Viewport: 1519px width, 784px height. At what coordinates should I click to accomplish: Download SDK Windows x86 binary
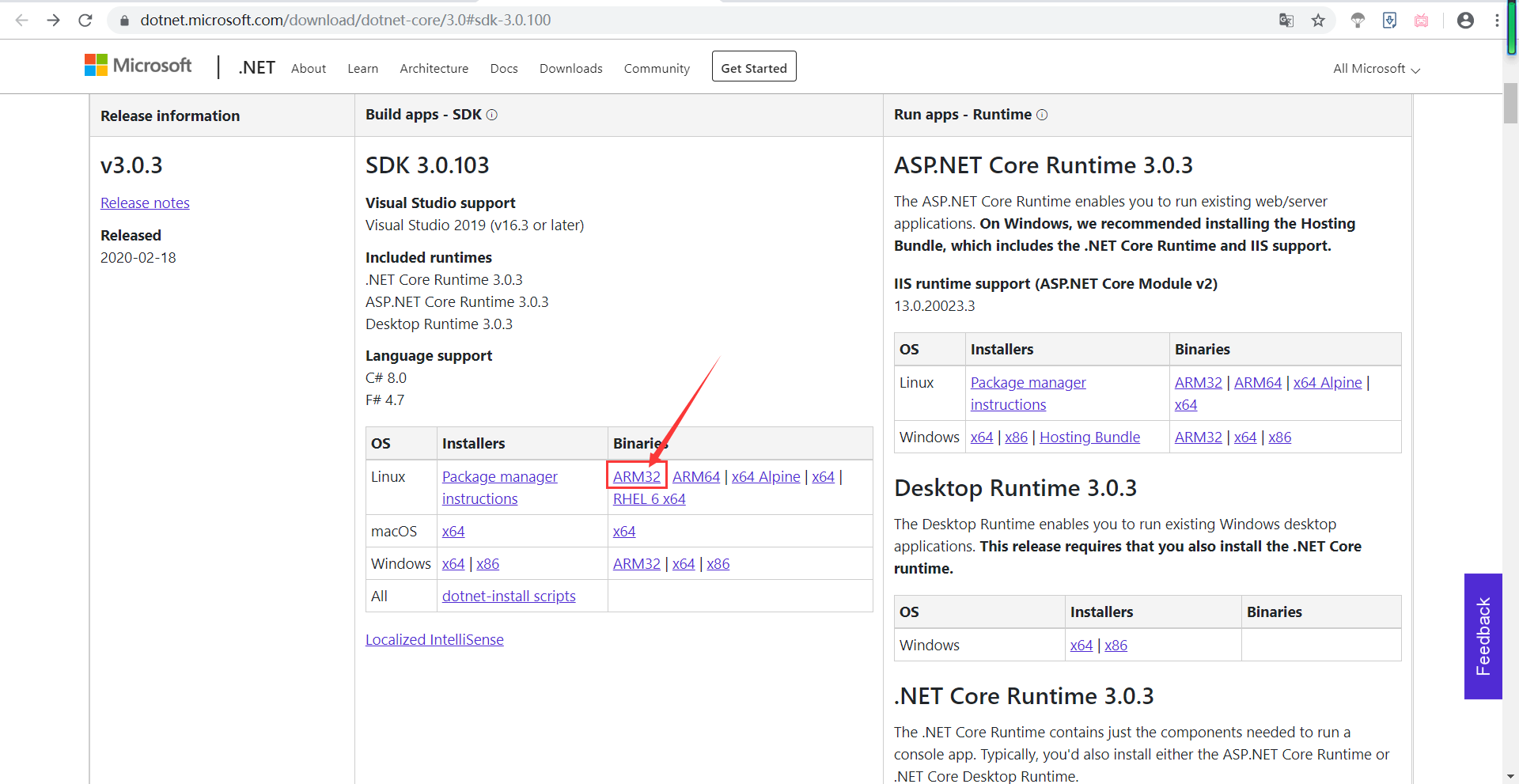click(x=718, y=564)
